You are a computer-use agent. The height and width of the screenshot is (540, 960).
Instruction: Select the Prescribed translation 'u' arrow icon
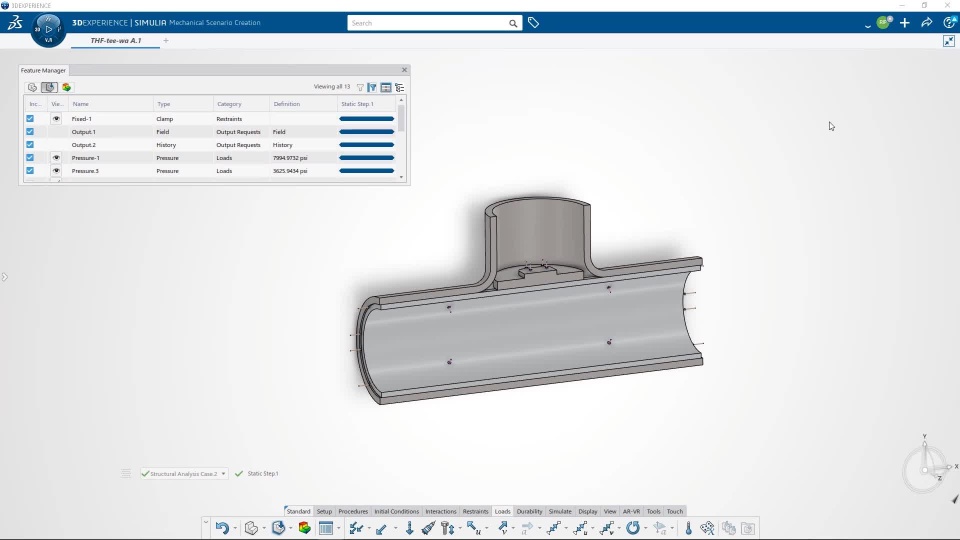click(474, 528)
